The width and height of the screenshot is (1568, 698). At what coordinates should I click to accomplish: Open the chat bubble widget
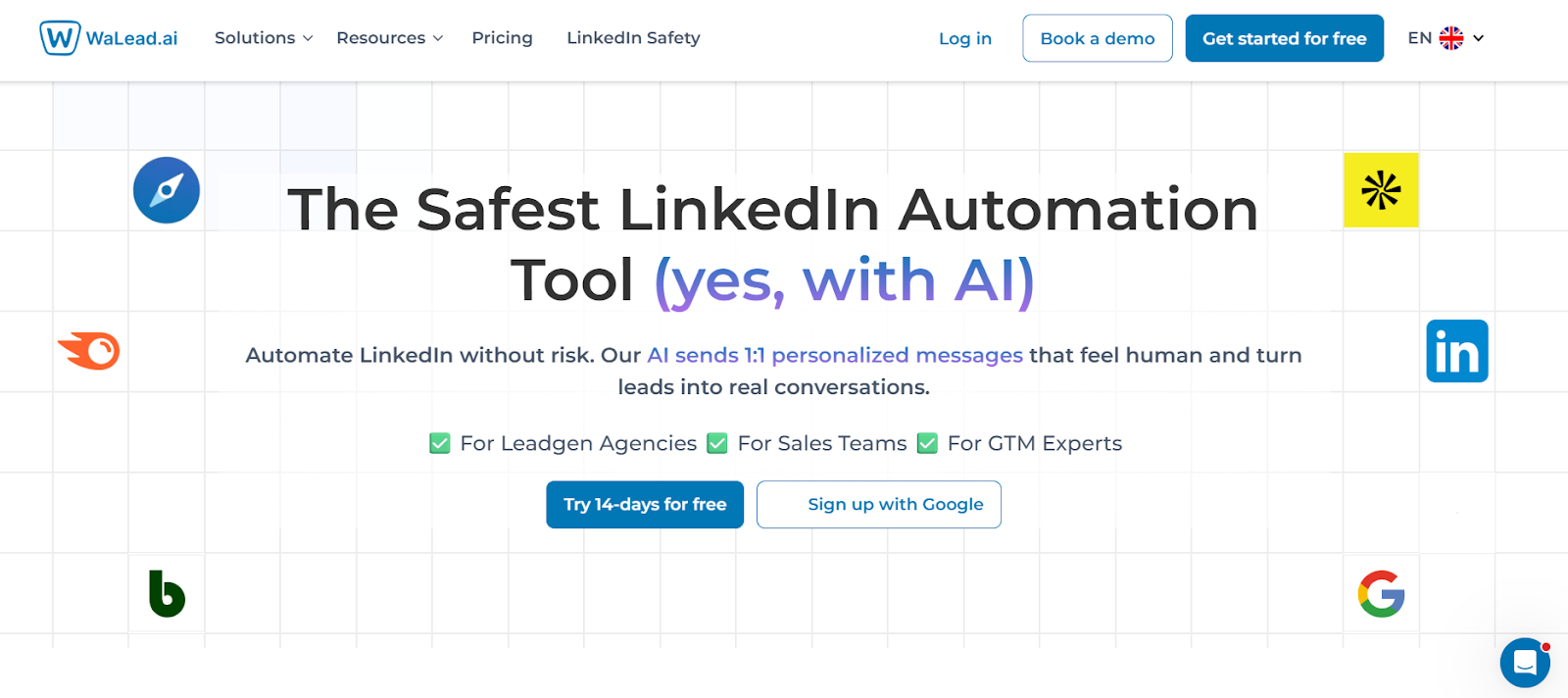(1524, 664)
